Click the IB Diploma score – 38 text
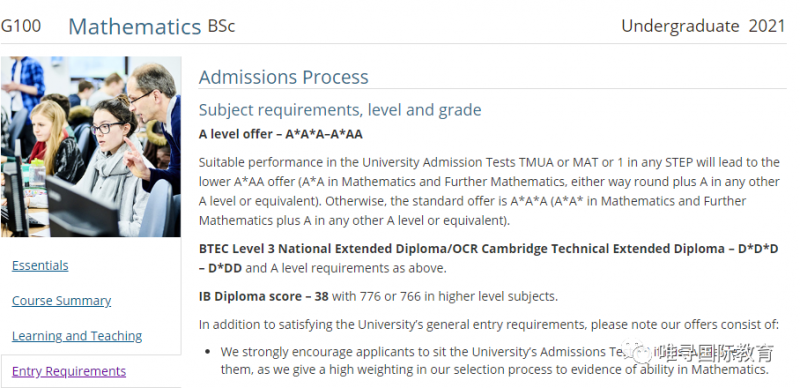The width and height of the screenshot is (800, 388). pos(263,296)
